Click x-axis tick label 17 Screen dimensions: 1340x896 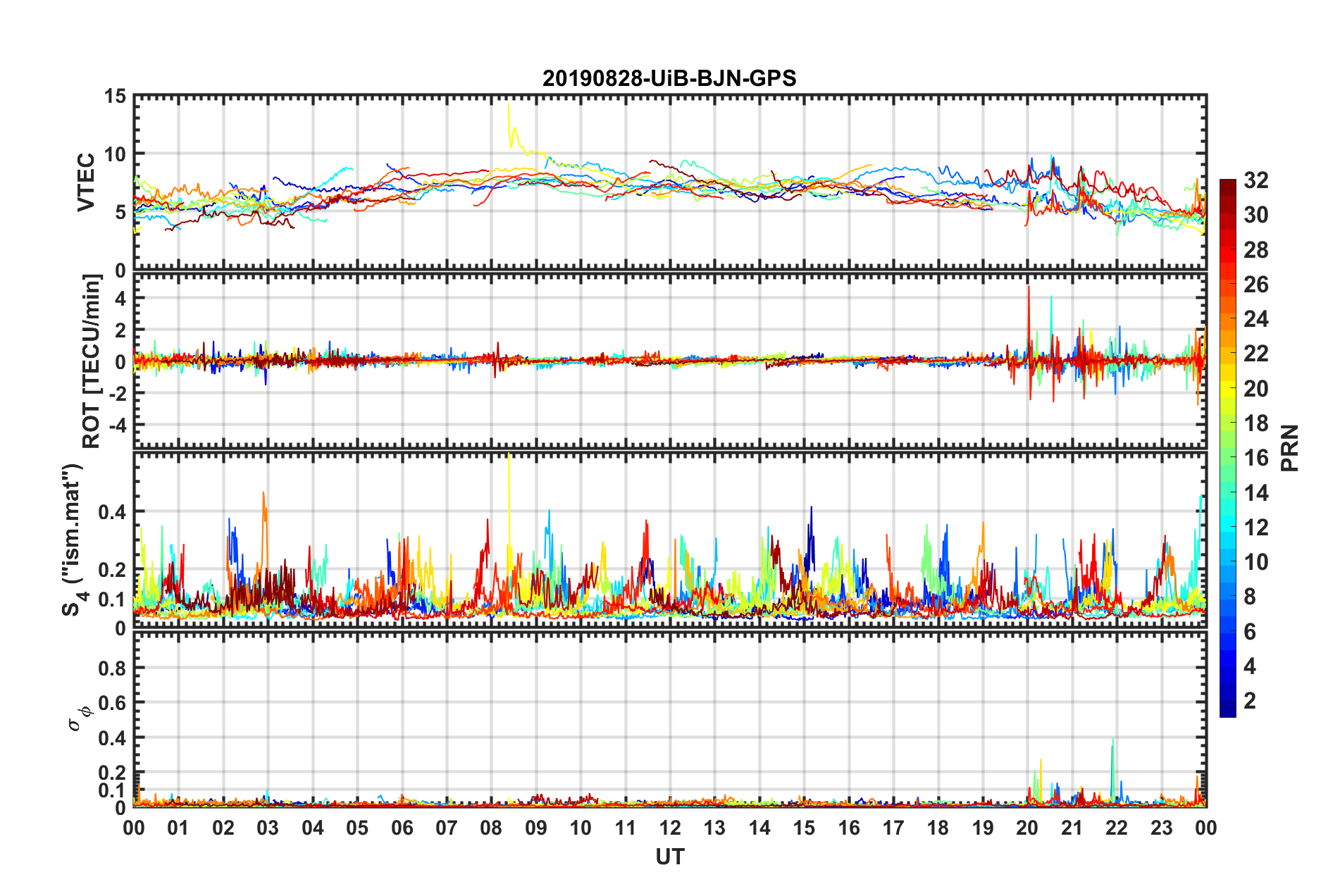(x=893, y=828)
